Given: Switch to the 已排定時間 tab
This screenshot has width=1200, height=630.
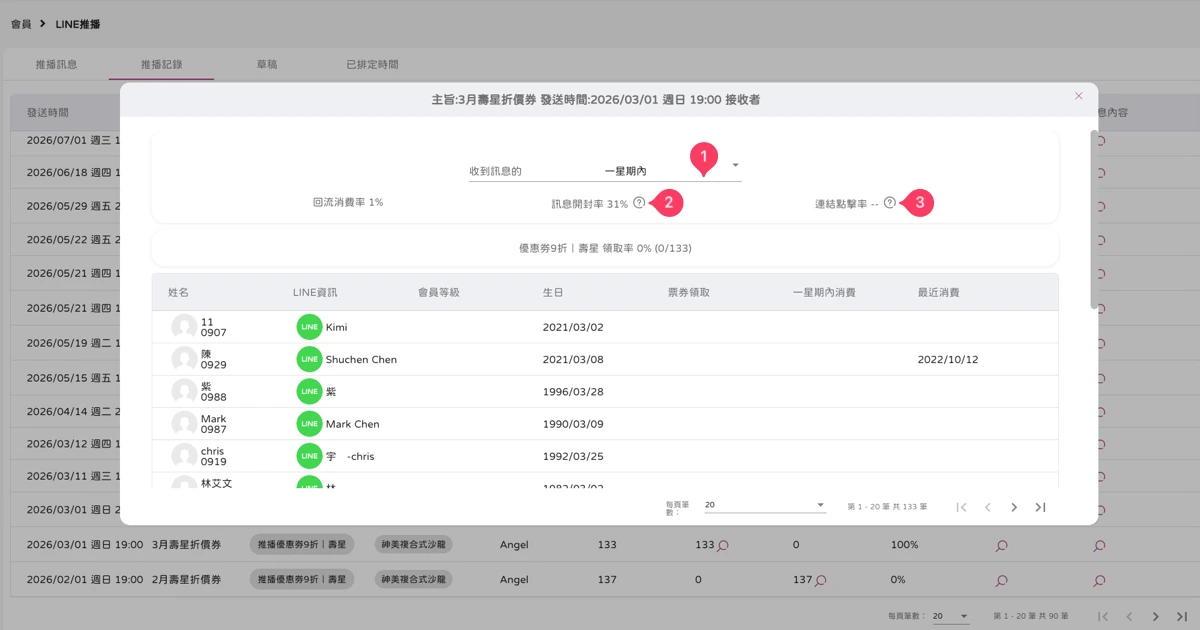Looking at the screenshot, I should click(x=372, y=64).
